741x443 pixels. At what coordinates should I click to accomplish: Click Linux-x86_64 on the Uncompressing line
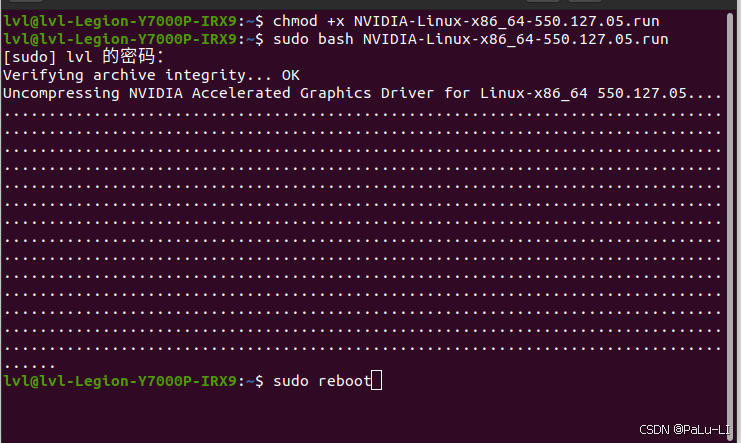pyautogui.click(x=538, y=93)
